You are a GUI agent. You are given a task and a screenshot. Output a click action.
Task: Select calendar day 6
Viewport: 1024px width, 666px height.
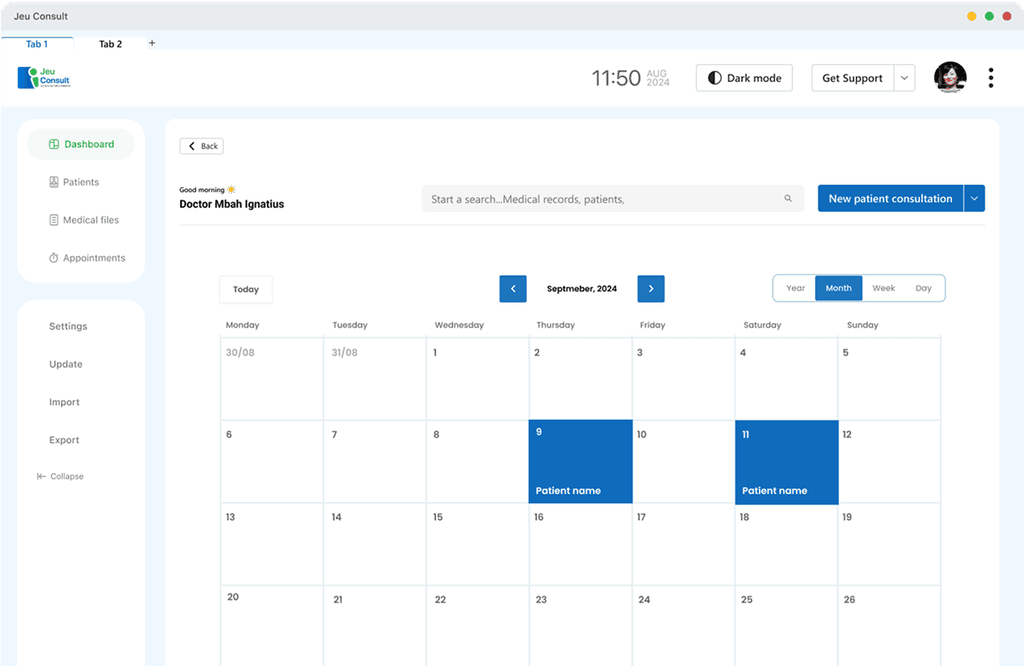click(x=272, y=462)
